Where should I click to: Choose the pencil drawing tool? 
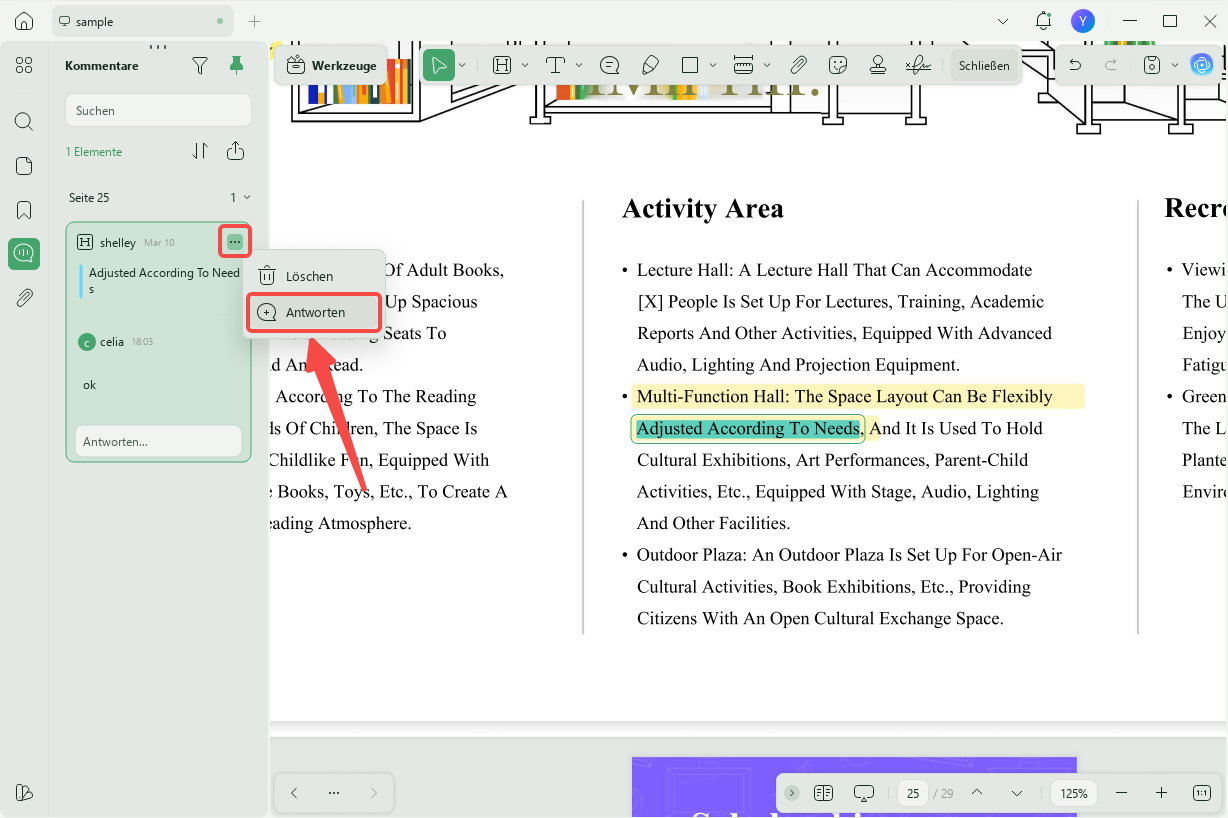[650, 66]
